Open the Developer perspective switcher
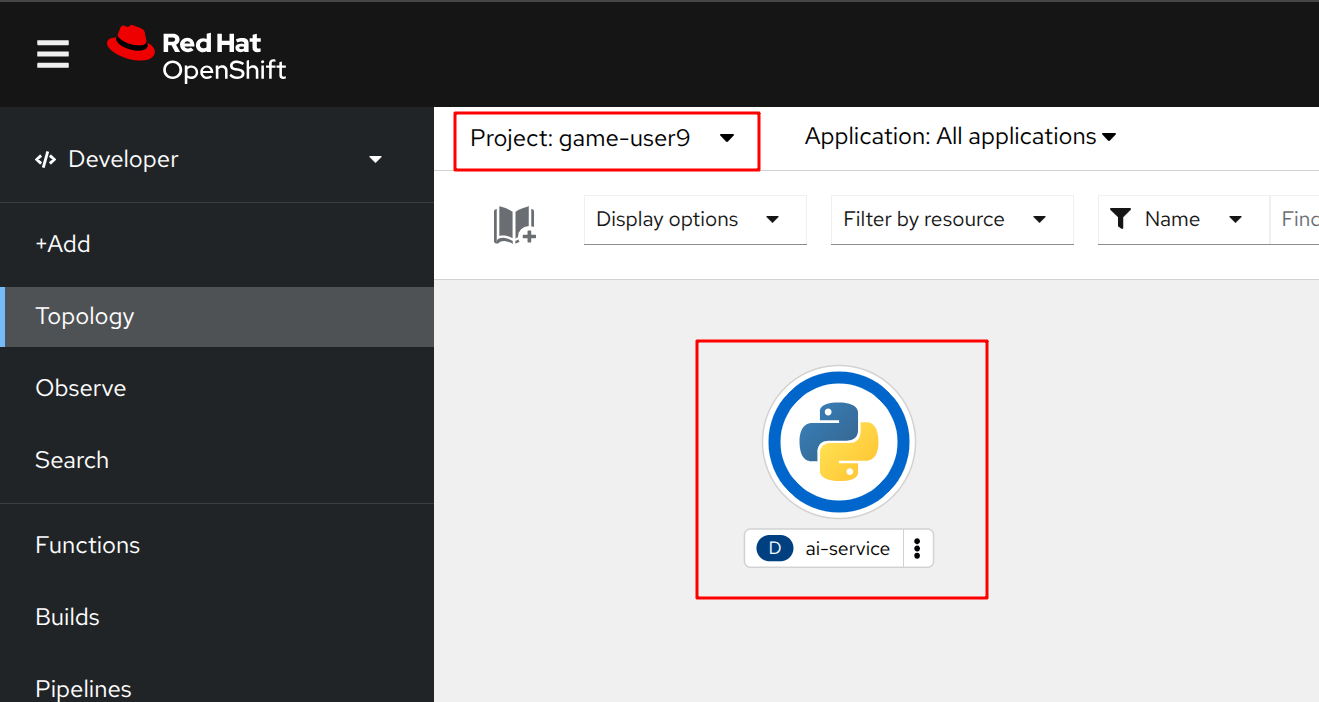This screenshot has width=1319, height=702. (x=209, y=159)
